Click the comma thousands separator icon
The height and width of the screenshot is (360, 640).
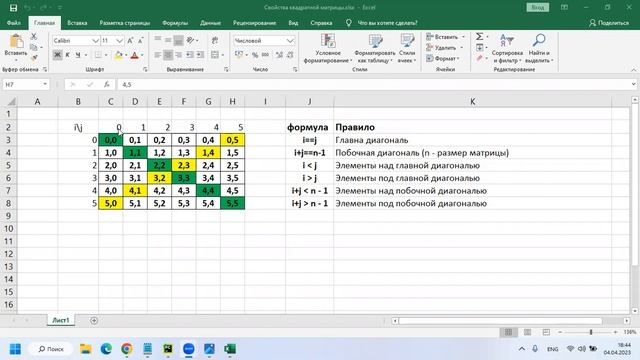click(265, 55)
